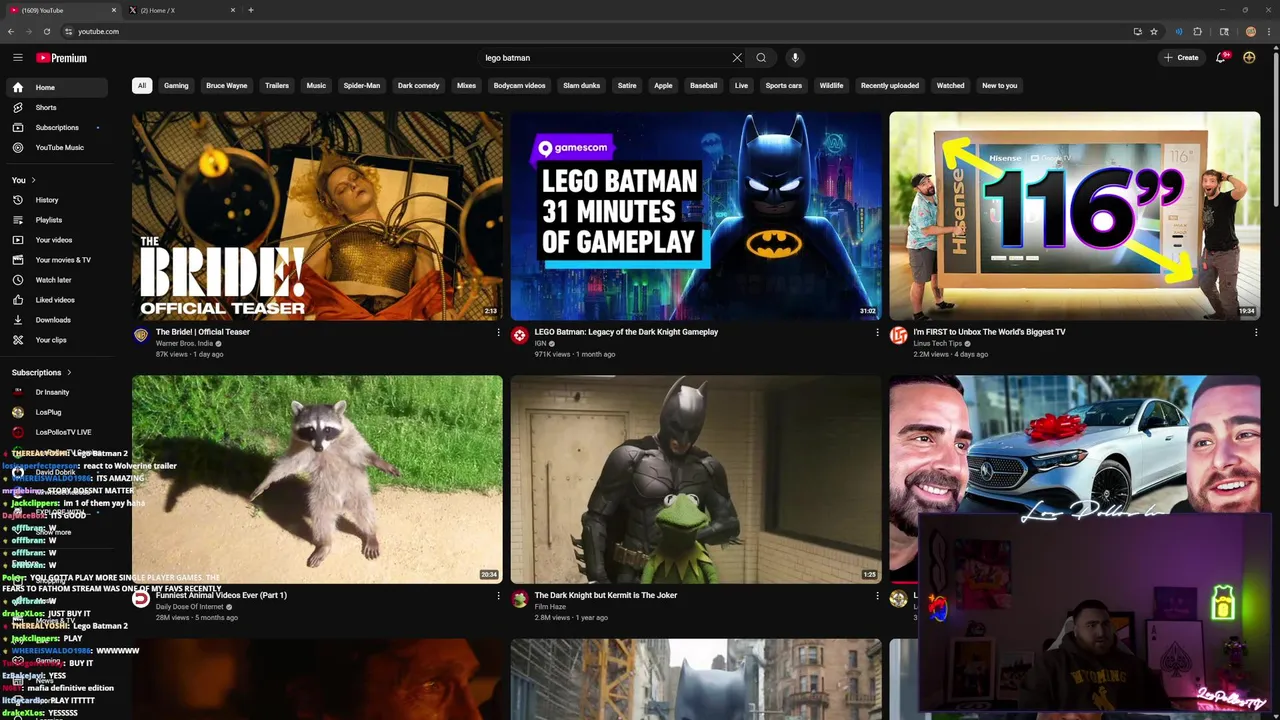This screenshot has width=1280, height=720.
Task: Open Shorts in sidebar
Action: point(56,107)
